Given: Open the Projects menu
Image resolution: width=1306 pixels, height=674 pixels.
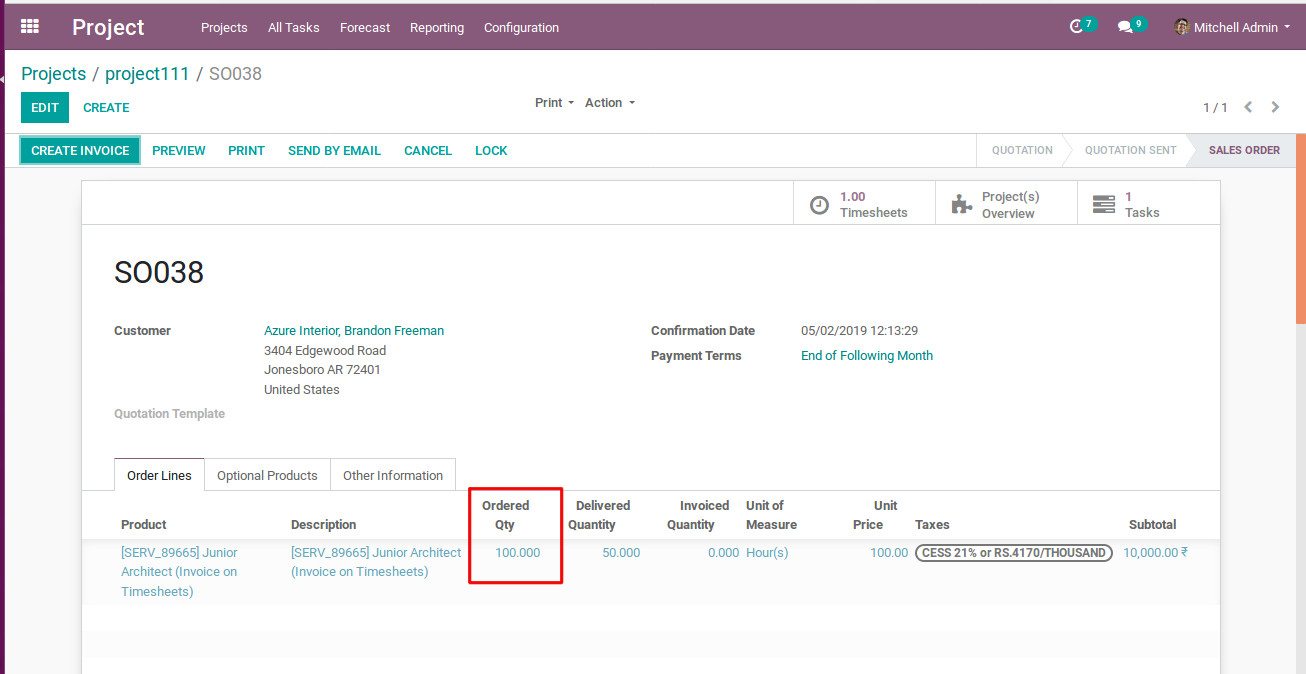Looking at the screenshot, I should [x=224, y=27].
